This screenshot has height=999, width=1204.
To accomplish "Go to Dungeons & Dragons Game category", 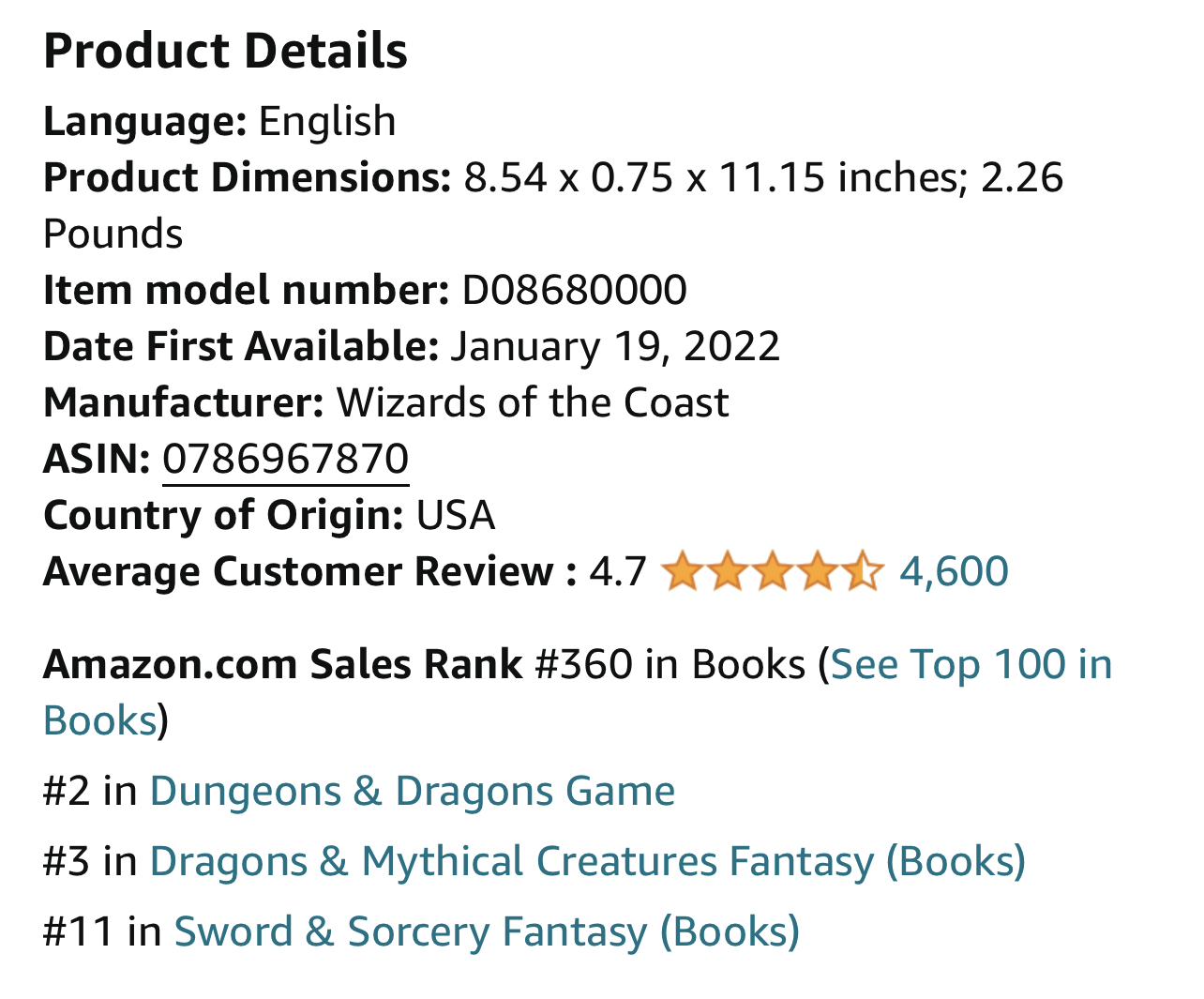I will (x=412, y=792).
